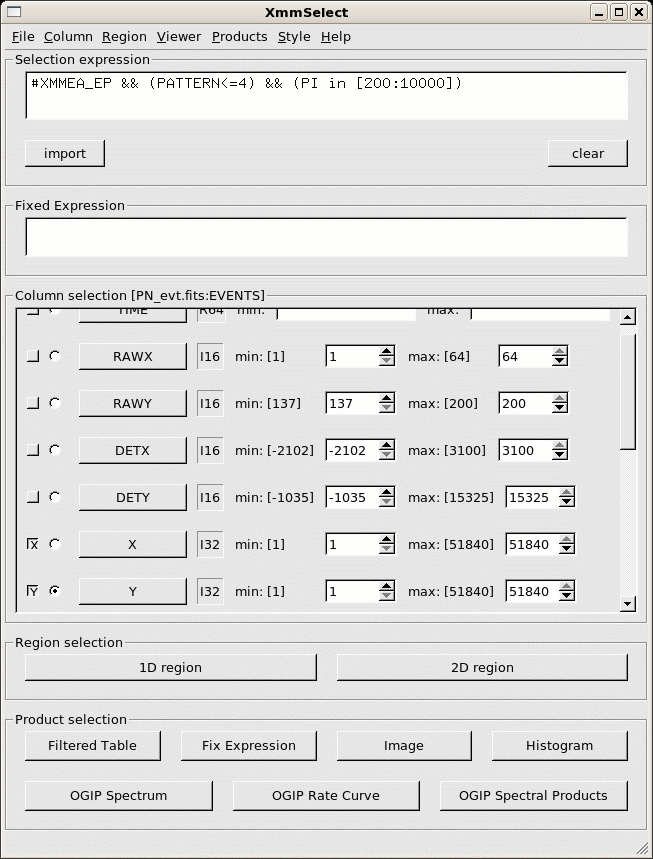
Task: Open the Help menu
Action: click(336, 37)
